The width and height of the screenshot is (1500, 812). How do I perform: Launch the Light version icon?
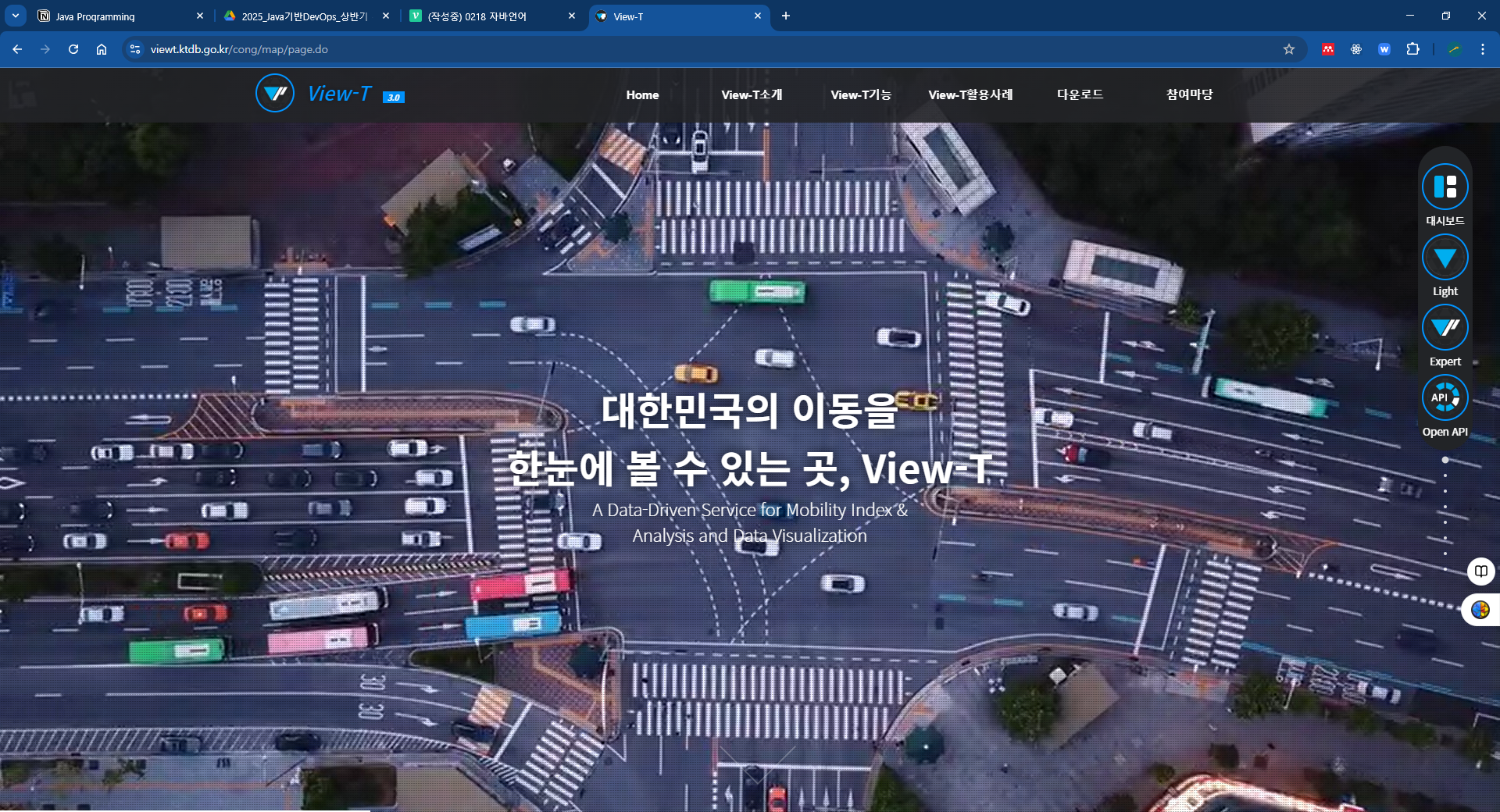tap(1445, 258)
